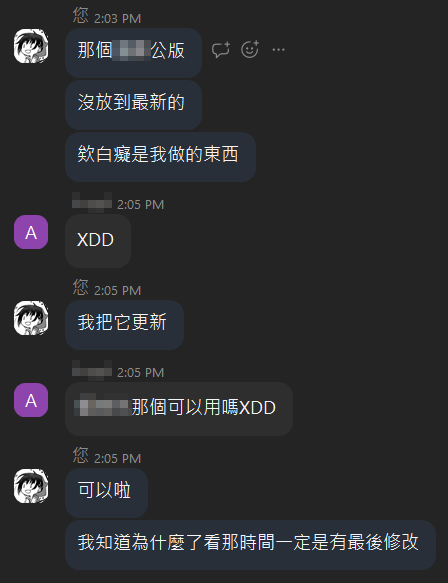Click the last message about 最後修改
448x583 pixels.
point(251,545)
